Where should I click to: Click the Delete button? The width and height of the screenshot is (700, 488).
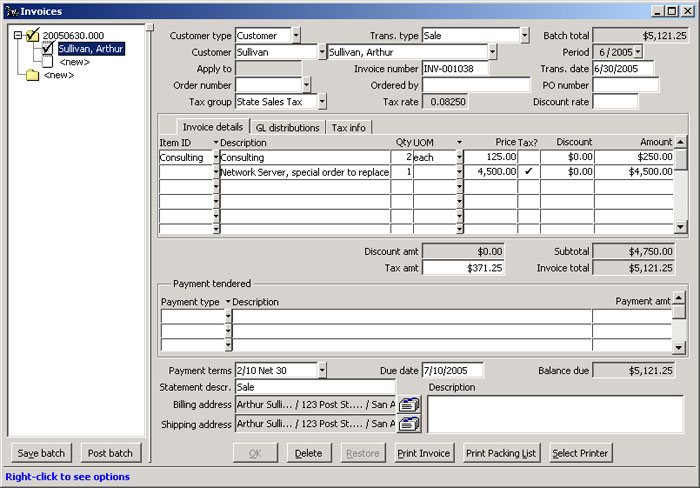308,453
